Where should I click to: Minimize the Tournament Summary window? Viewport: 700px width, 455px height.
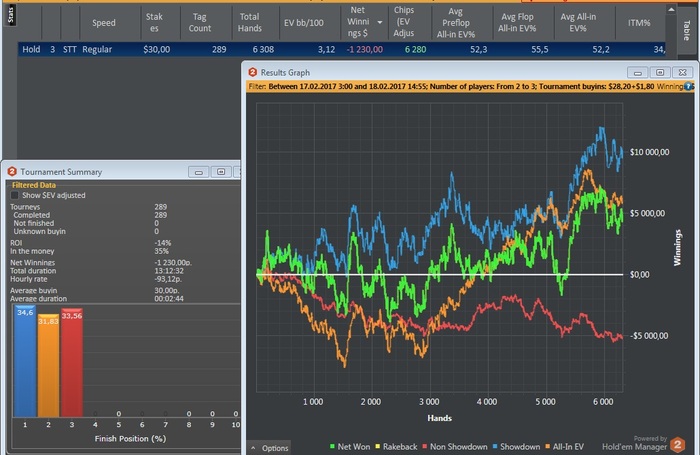[199, 172]
